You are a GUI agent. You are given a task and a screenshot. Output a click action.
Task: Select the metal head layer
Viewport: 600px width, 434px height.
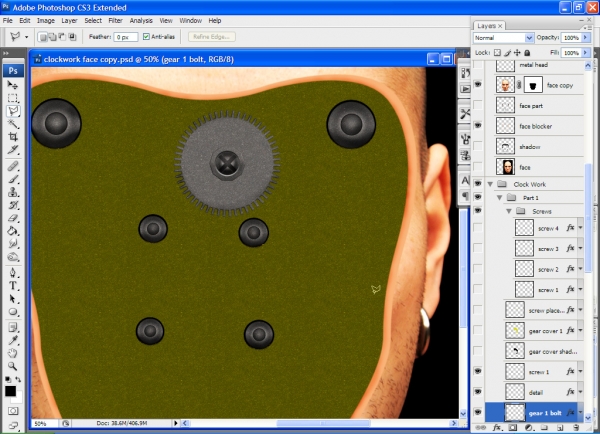(533, 65)
